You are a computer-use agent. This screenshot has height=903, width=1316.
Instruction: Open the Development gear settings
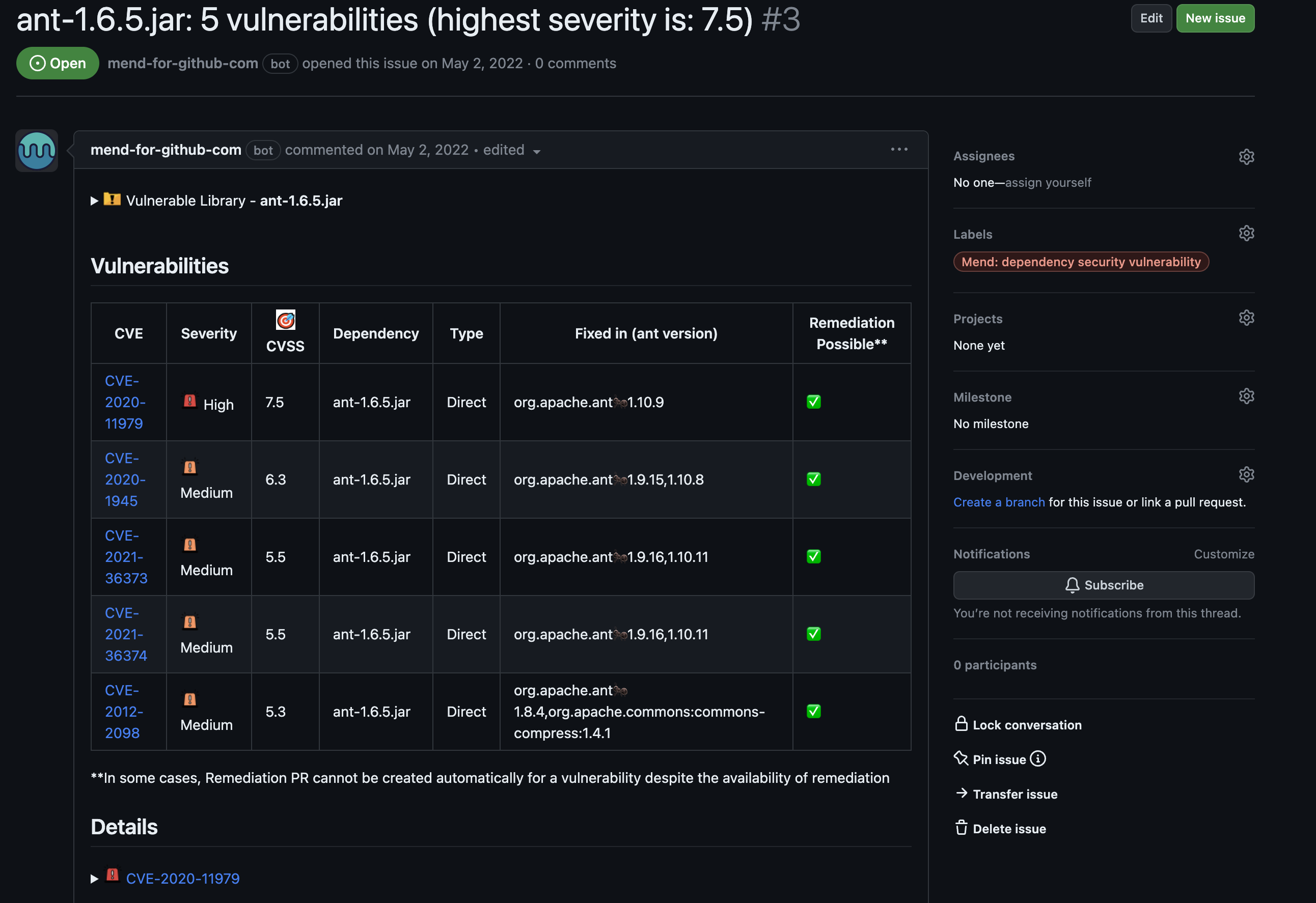point(1246,475)
